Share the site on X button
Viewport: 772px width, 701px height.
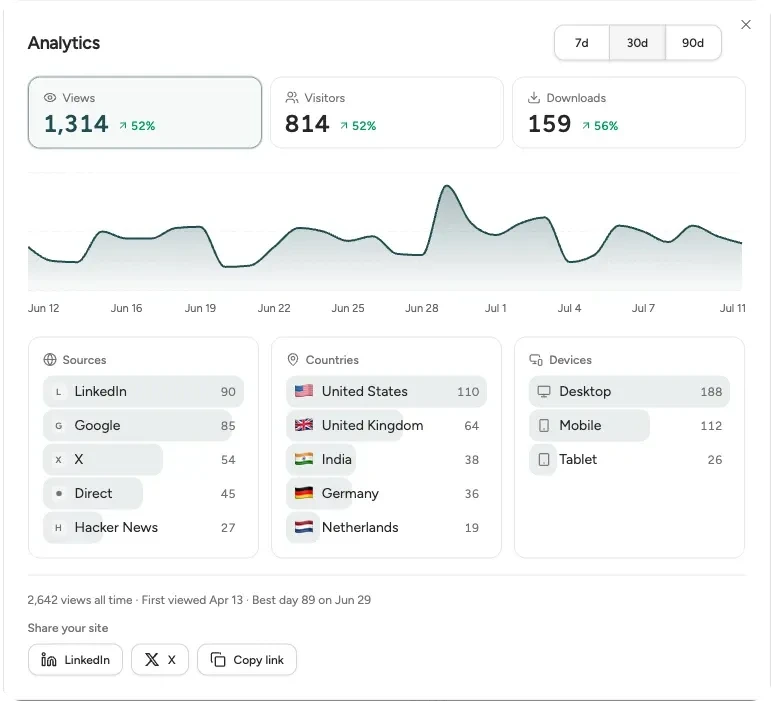click(160, 660)
